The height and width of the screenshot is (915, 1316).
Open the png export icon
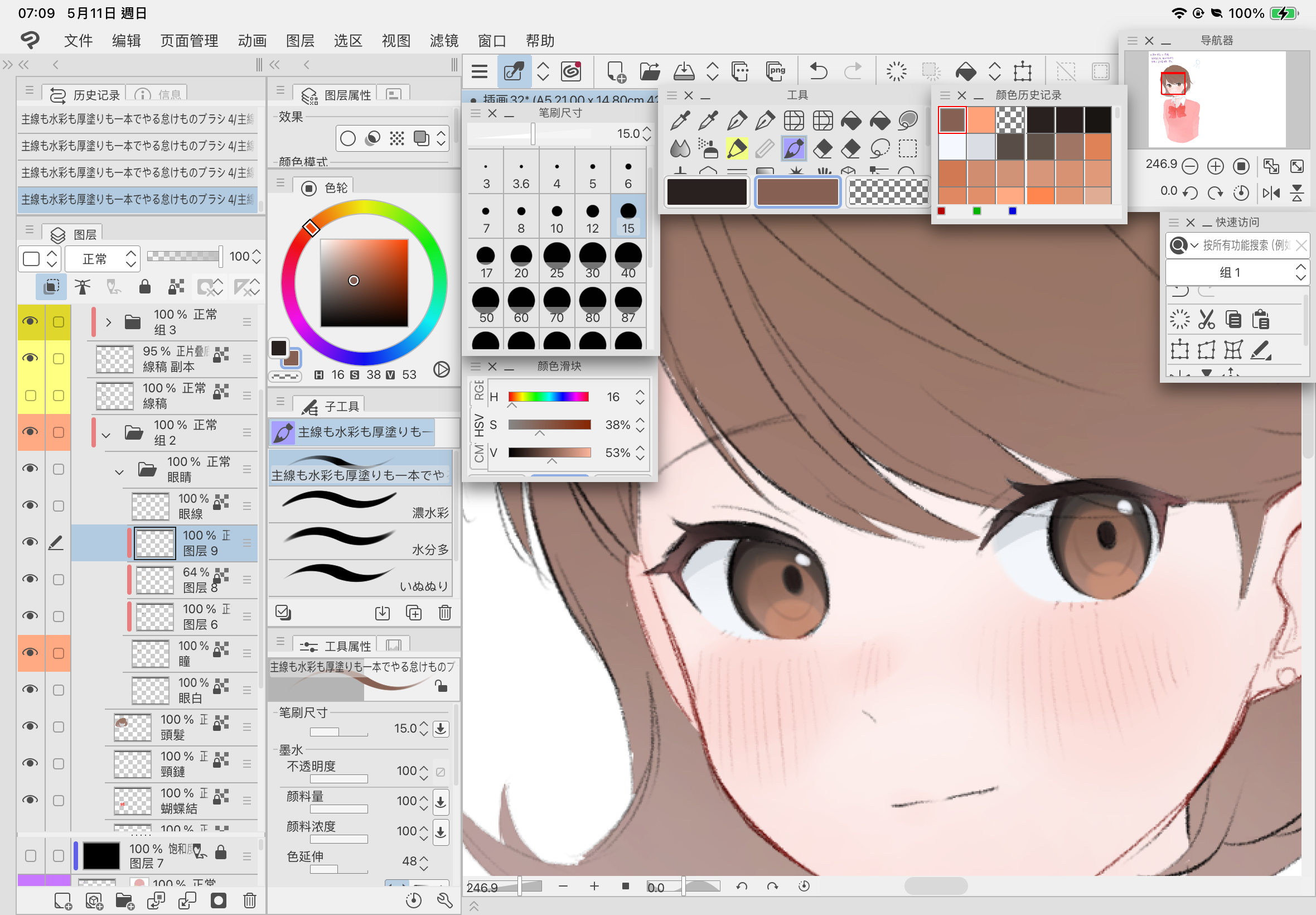775,71
